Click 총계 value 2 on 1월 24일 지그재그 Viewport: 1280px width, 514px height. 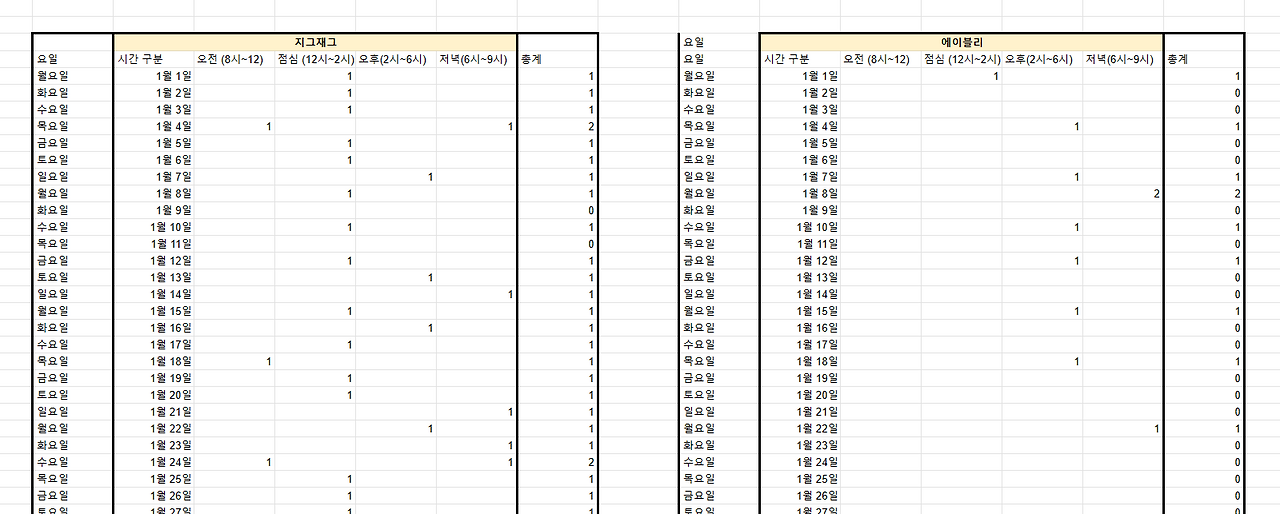[592, 462]
